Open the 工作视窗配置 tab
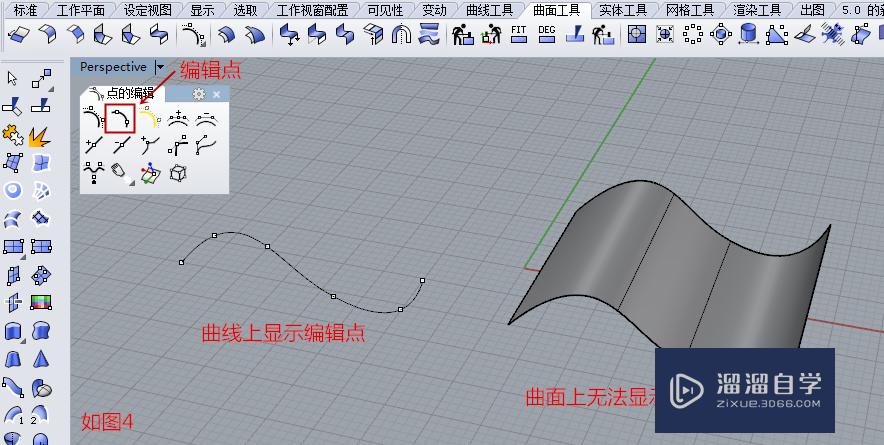 [312, 10]
